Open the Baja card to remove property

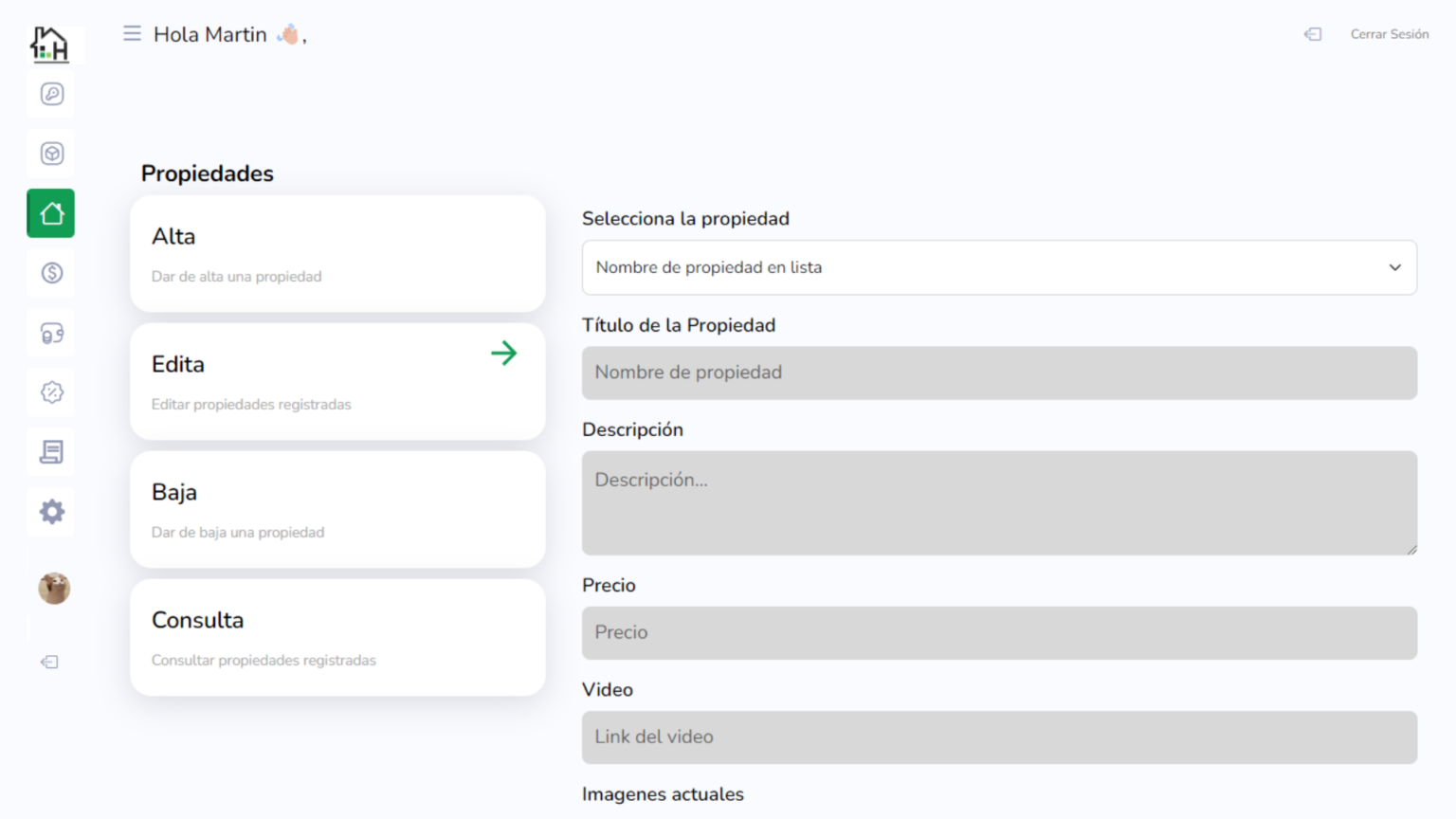click(x=337, y=510)
